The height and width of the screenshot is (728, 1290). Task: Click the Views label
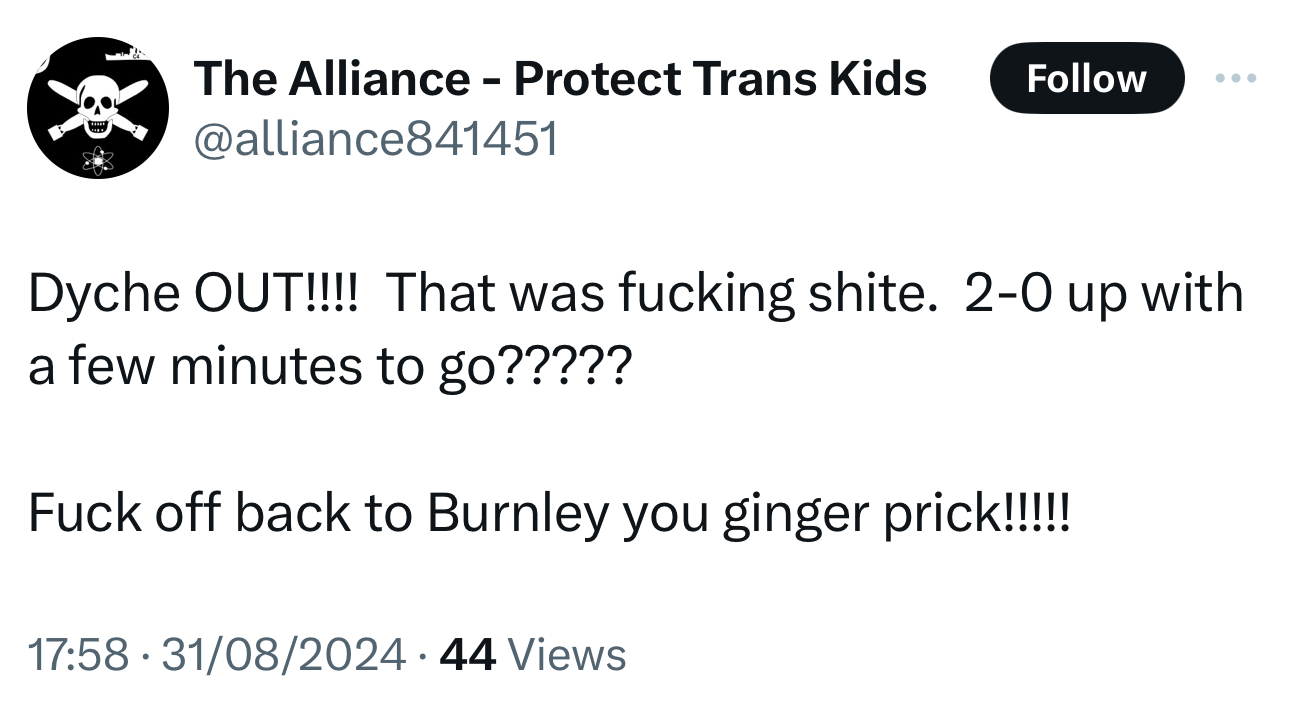click(x=567, y=655)
